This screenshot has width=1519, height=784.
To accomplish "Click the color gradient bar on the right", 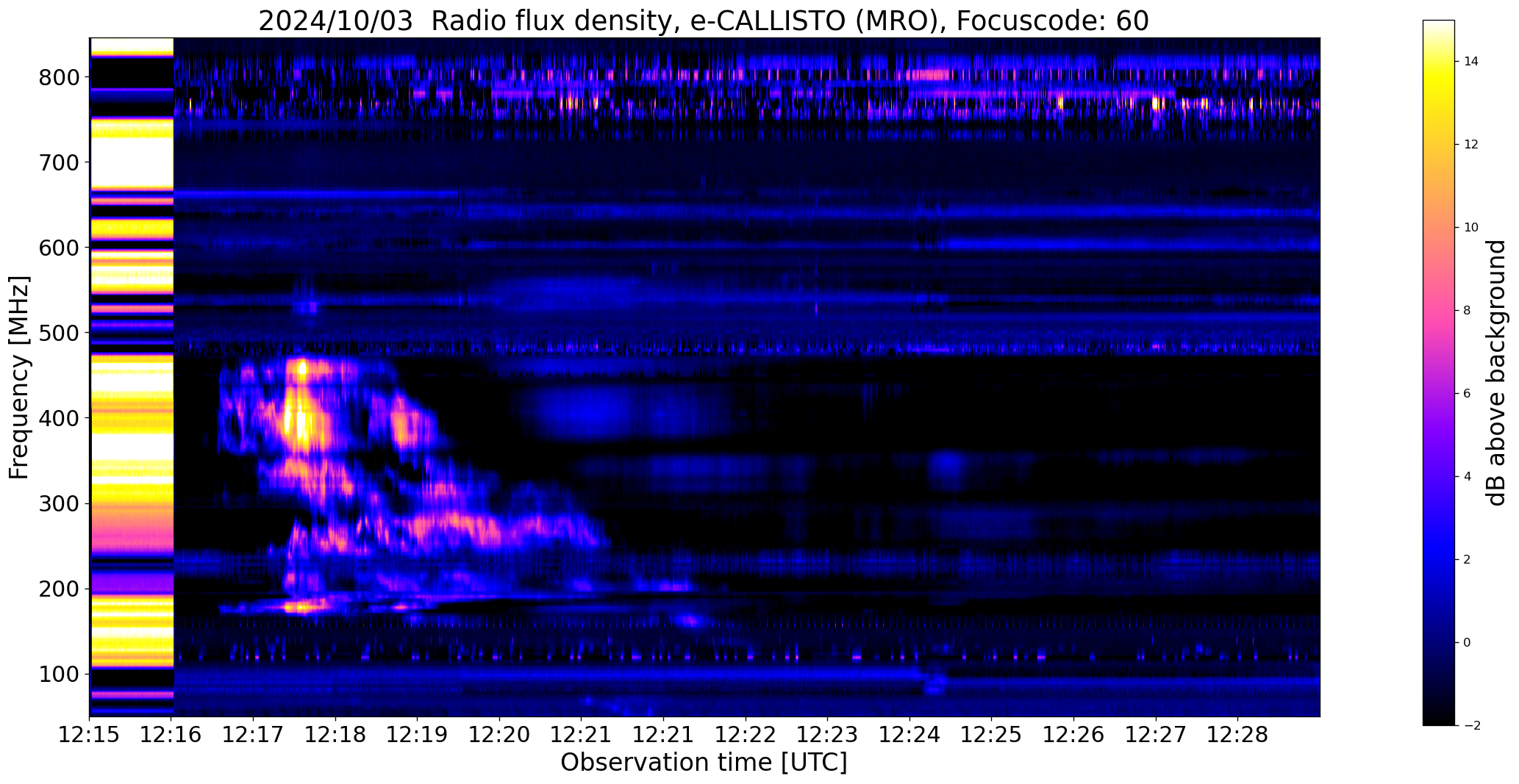I will pyautogui.click(x=1439, y=373).
